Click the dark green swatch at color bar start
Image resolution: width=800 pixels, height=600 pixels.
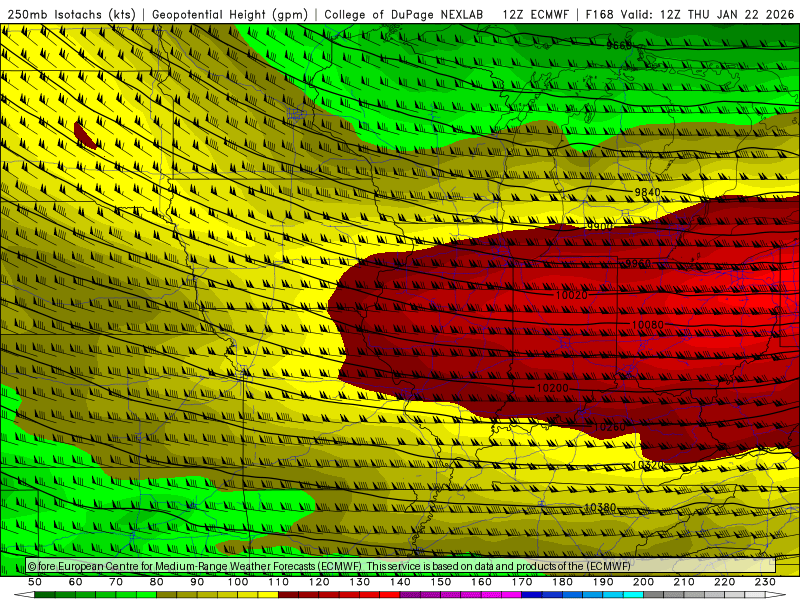45,595
